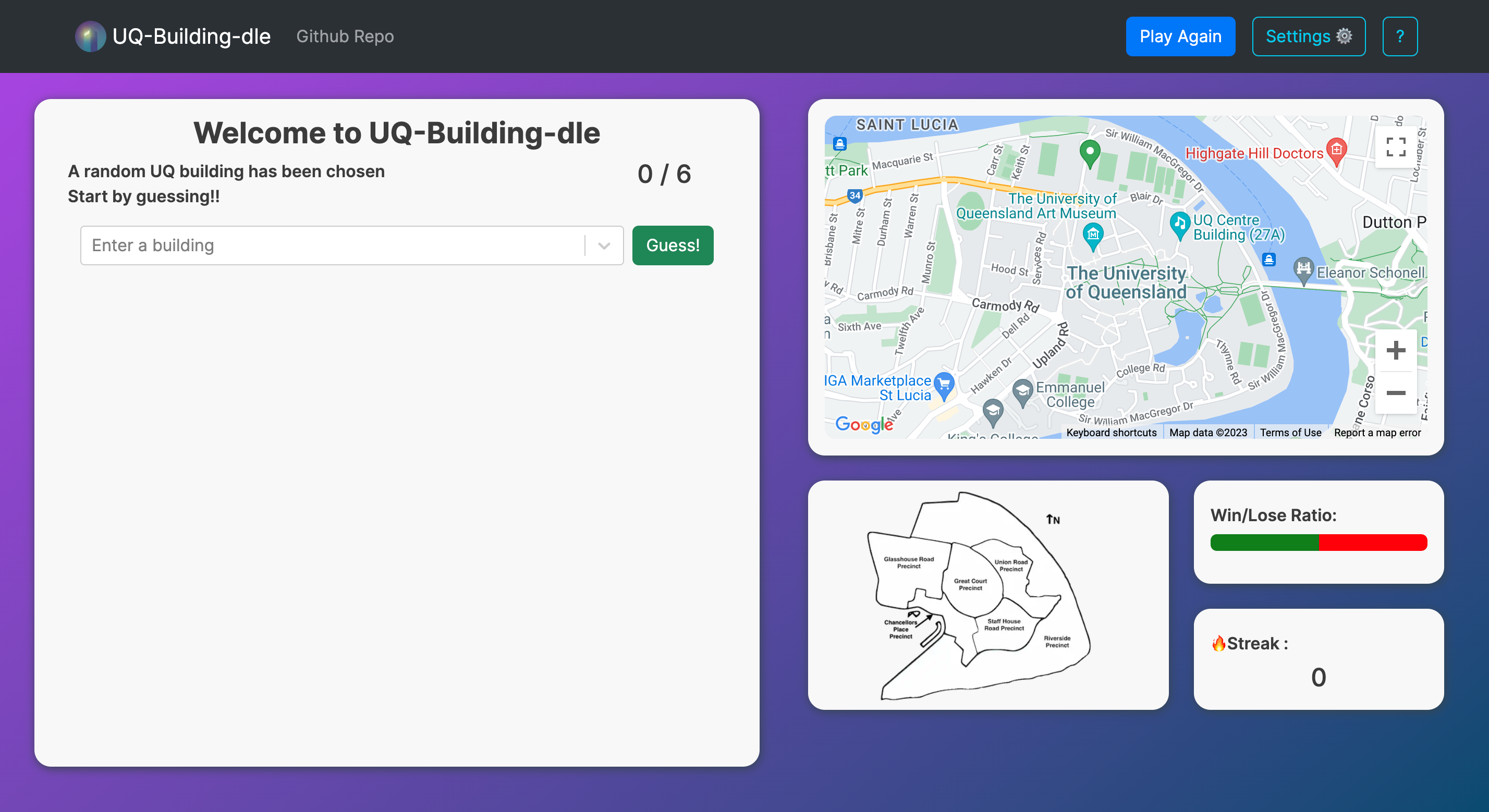The image size is (1489, 812).
Task: Click the green location pin marker
Action: click(x=1090, y=153)
